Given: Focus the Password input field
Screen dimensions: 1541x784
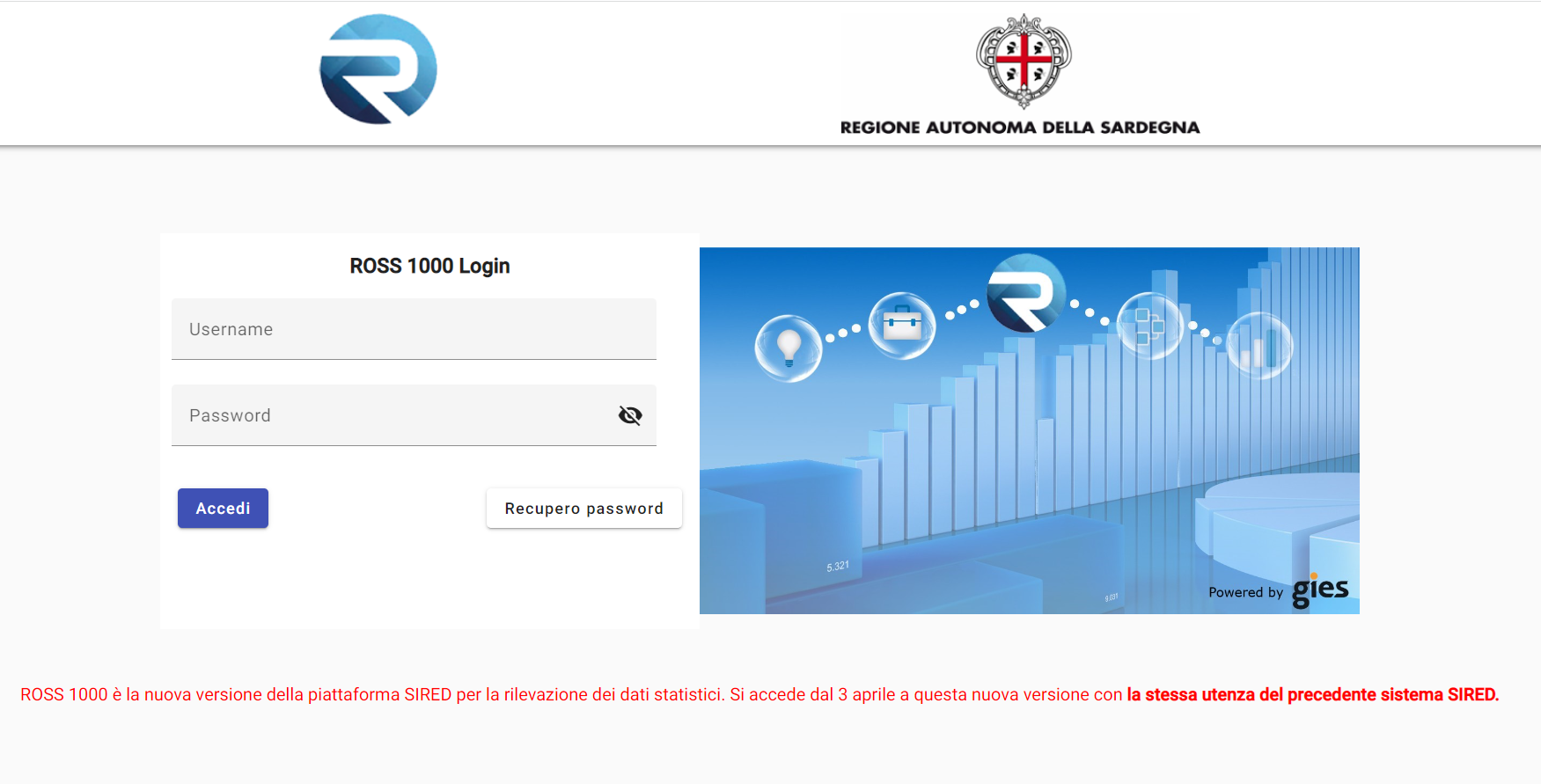Looking at the screenshot, I should tap(414, 415).
